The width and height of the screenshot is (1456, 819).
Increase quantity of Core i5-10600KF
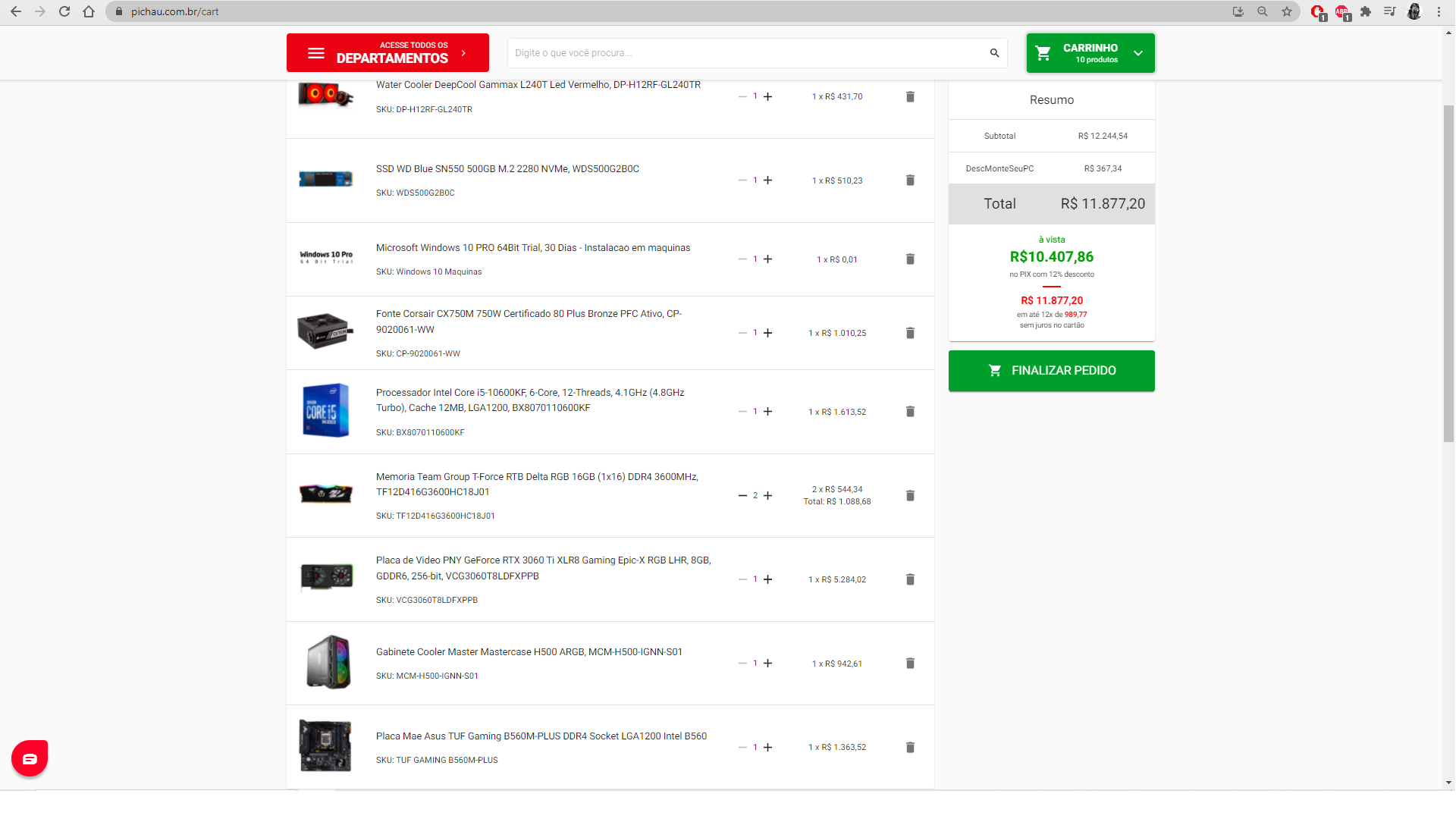(767, 411)
